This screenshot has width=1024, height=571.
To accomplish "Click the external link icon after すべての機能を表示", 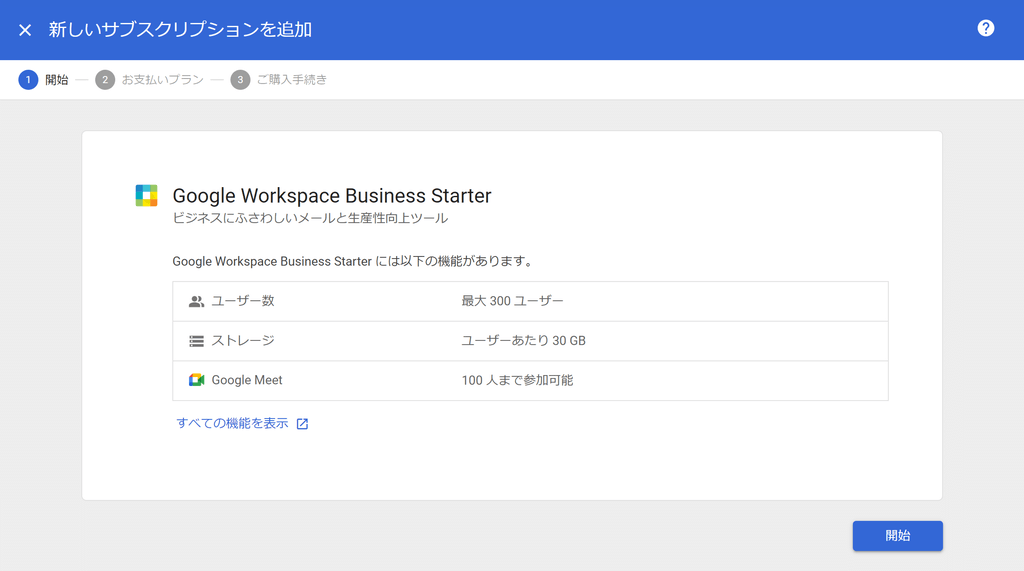I will (x=302, y=424).
